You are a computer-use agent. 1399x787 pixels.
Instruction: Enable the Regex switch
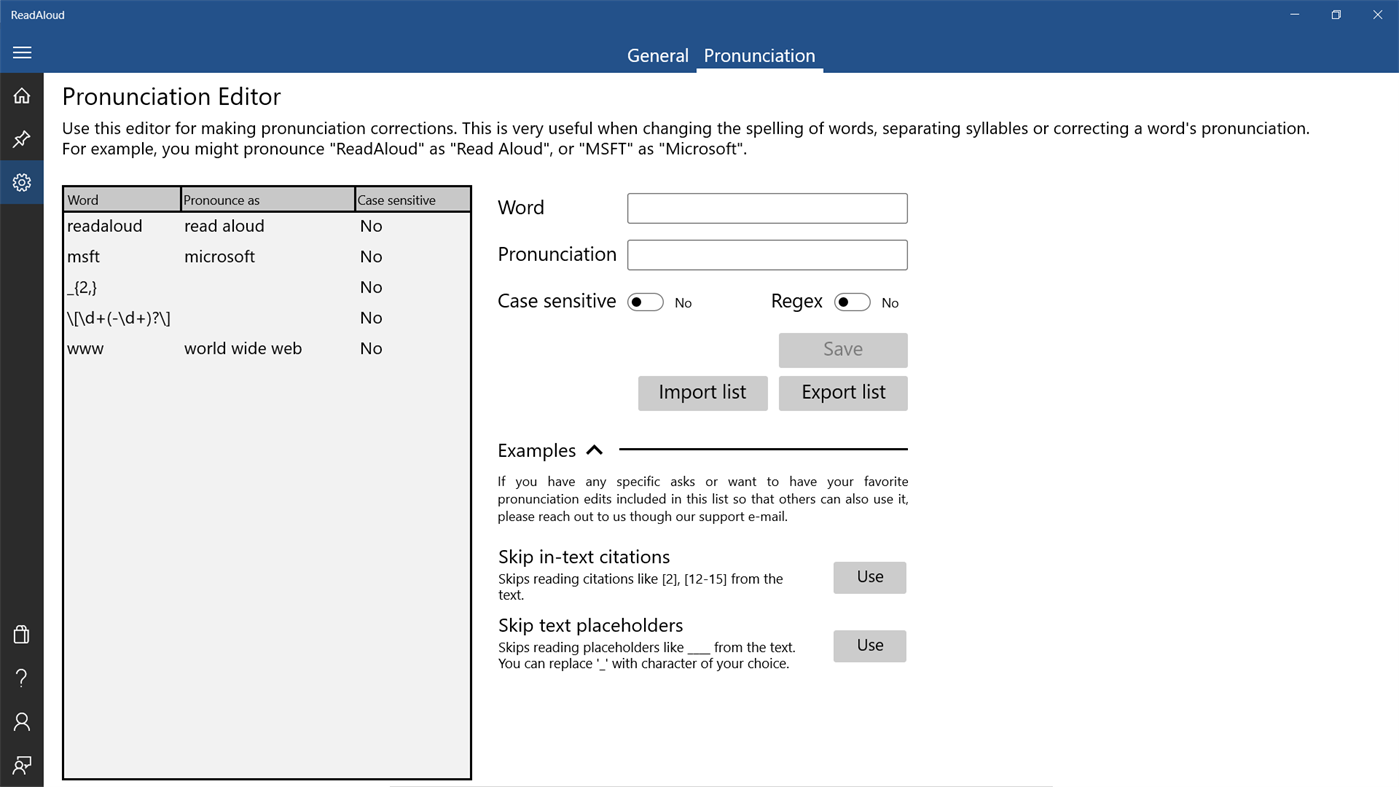(x=852, y=301)
